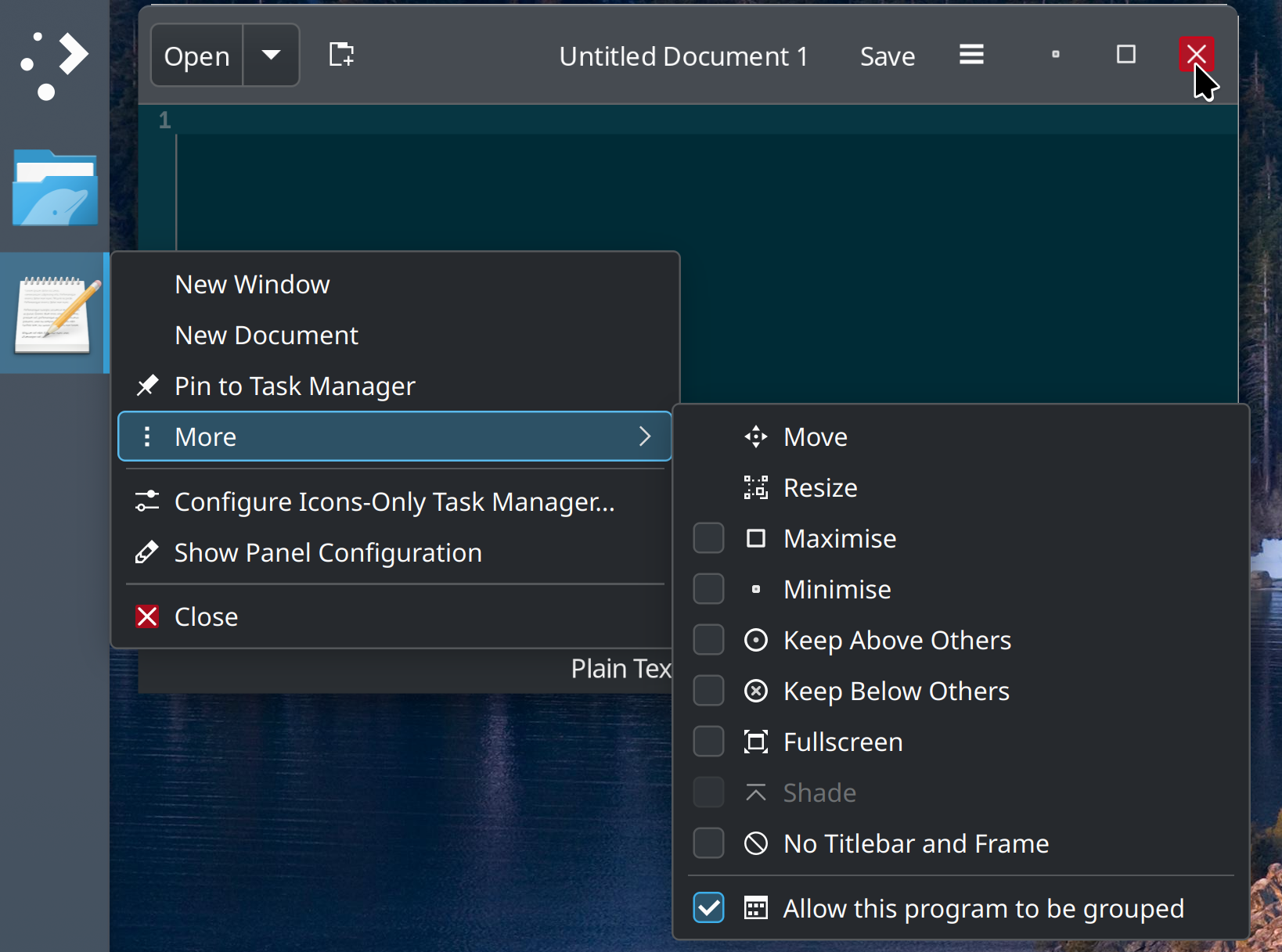The image size is (1282, 952).
Task: Tick the Maximise checkbox
Action: pos(708,538)
